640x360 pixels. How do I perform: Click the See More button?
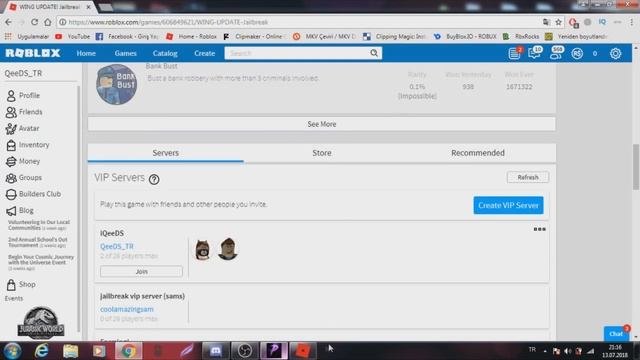tap(322, 124)
